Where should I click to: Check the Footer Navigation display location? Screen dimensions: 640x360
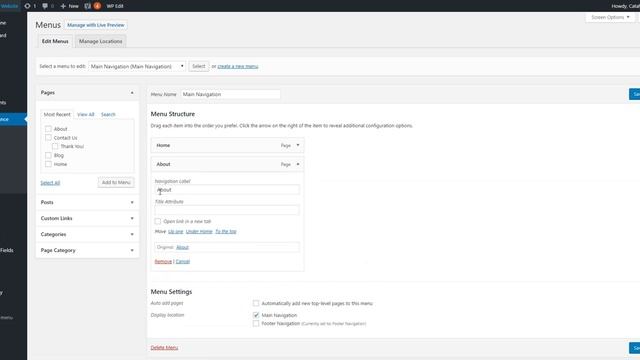pyautogui.click(x=256, y=323)
